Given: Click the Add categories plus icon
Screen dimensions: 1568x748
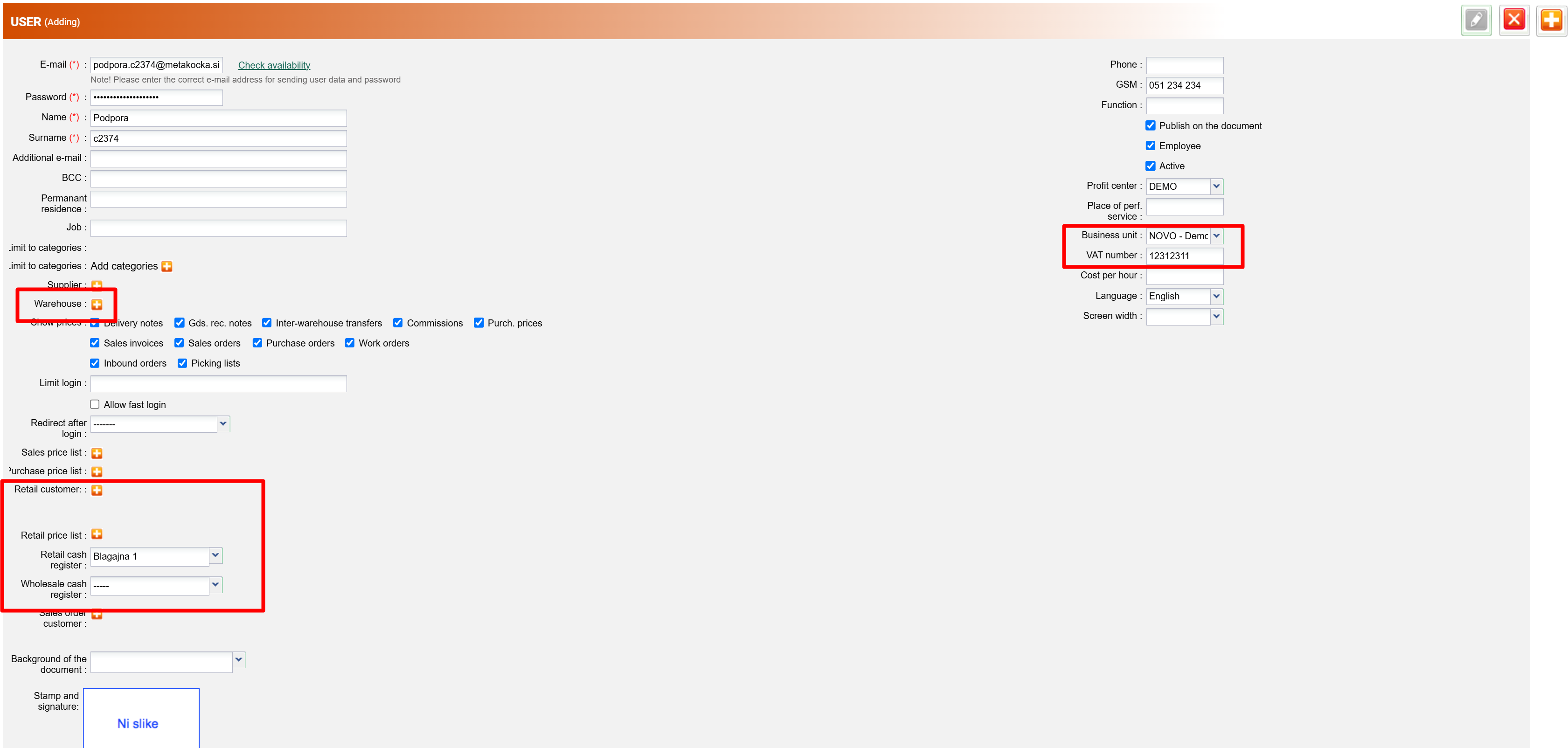Looking at the screenshot, I should coord(167,267).
